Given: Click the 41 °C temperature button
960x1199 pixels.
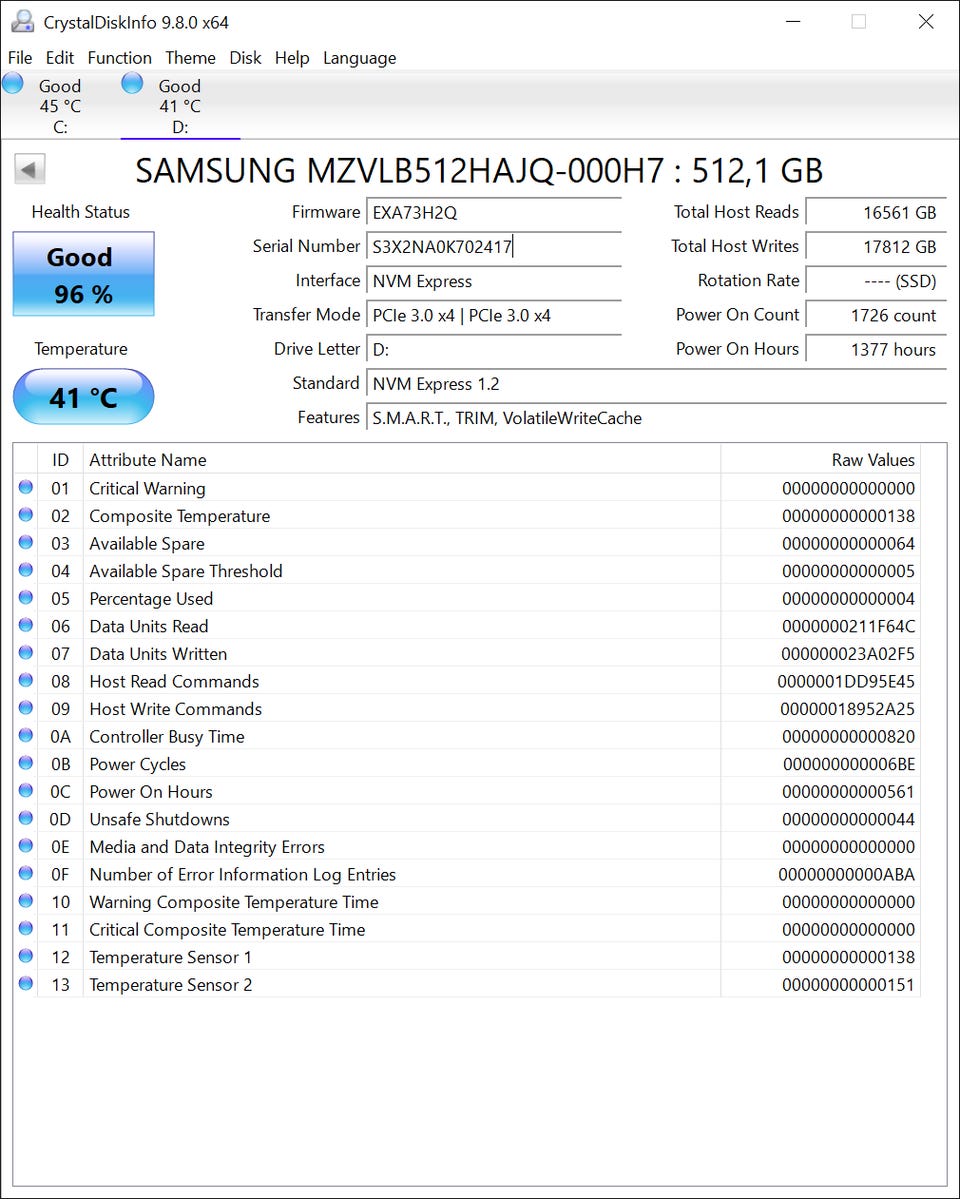Looking at the screenshot, I should click(83, 397).
